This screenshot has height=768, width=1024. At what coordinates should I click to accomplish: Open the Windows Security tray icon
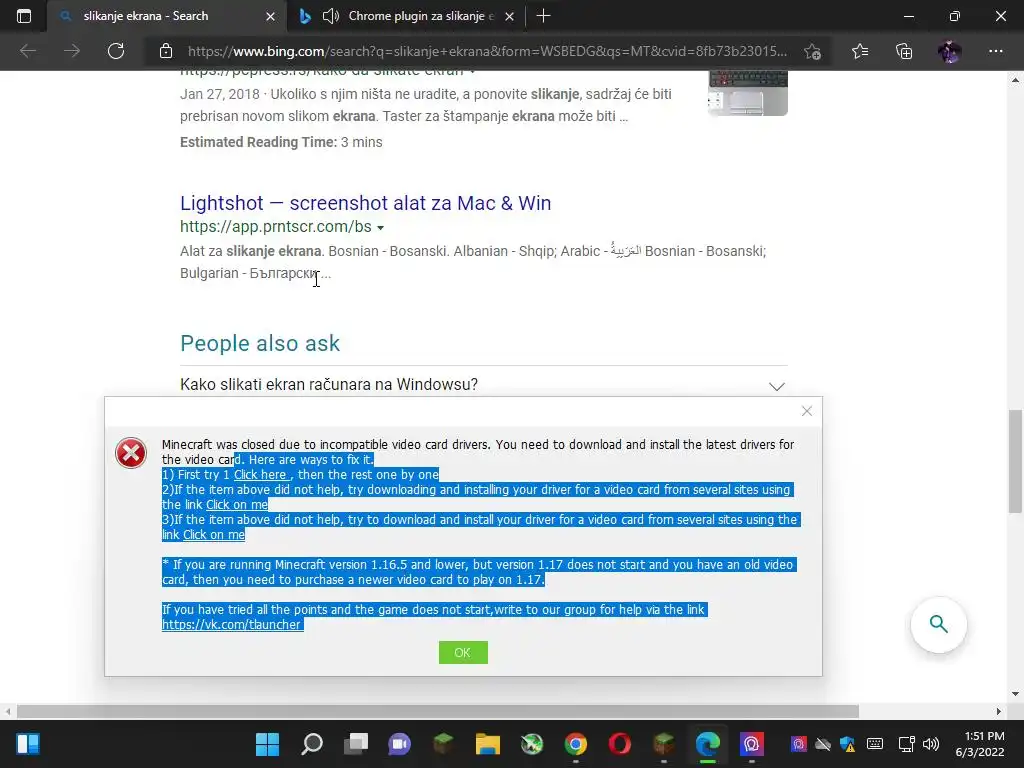(x=848, y=744)
